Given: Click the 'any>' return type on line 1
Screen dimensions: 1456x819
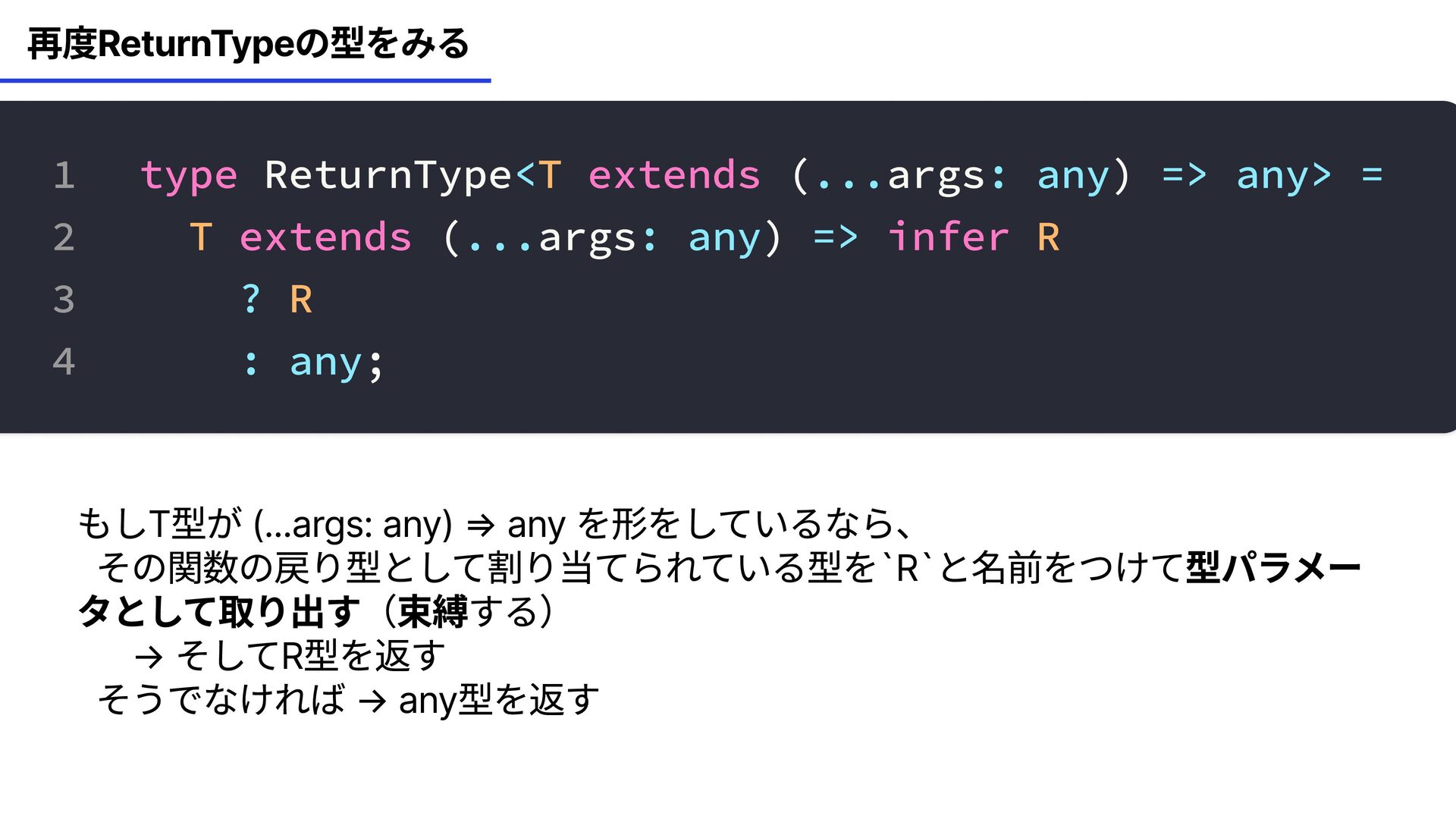Looking at the screenshot, I should (x=1284, y=177).
